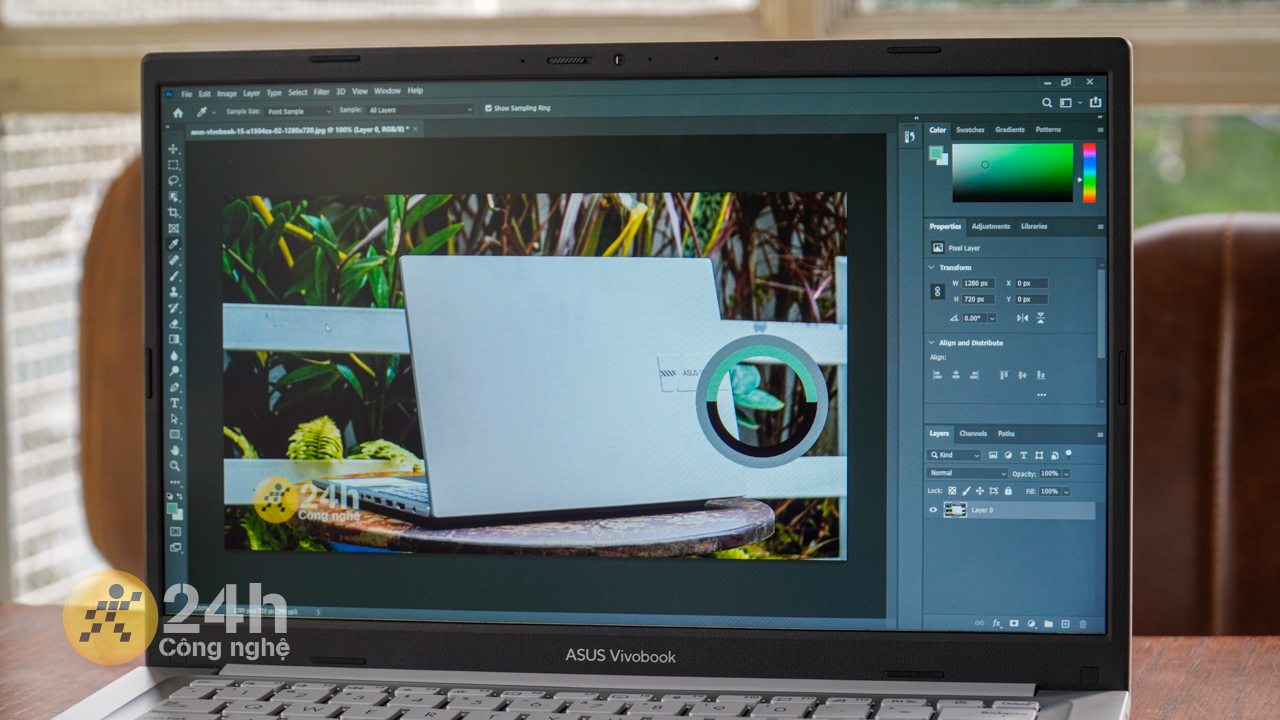This screenshot has width=1280, height=720.
Task: Click the color field picker
Action: click(1012, 173)
